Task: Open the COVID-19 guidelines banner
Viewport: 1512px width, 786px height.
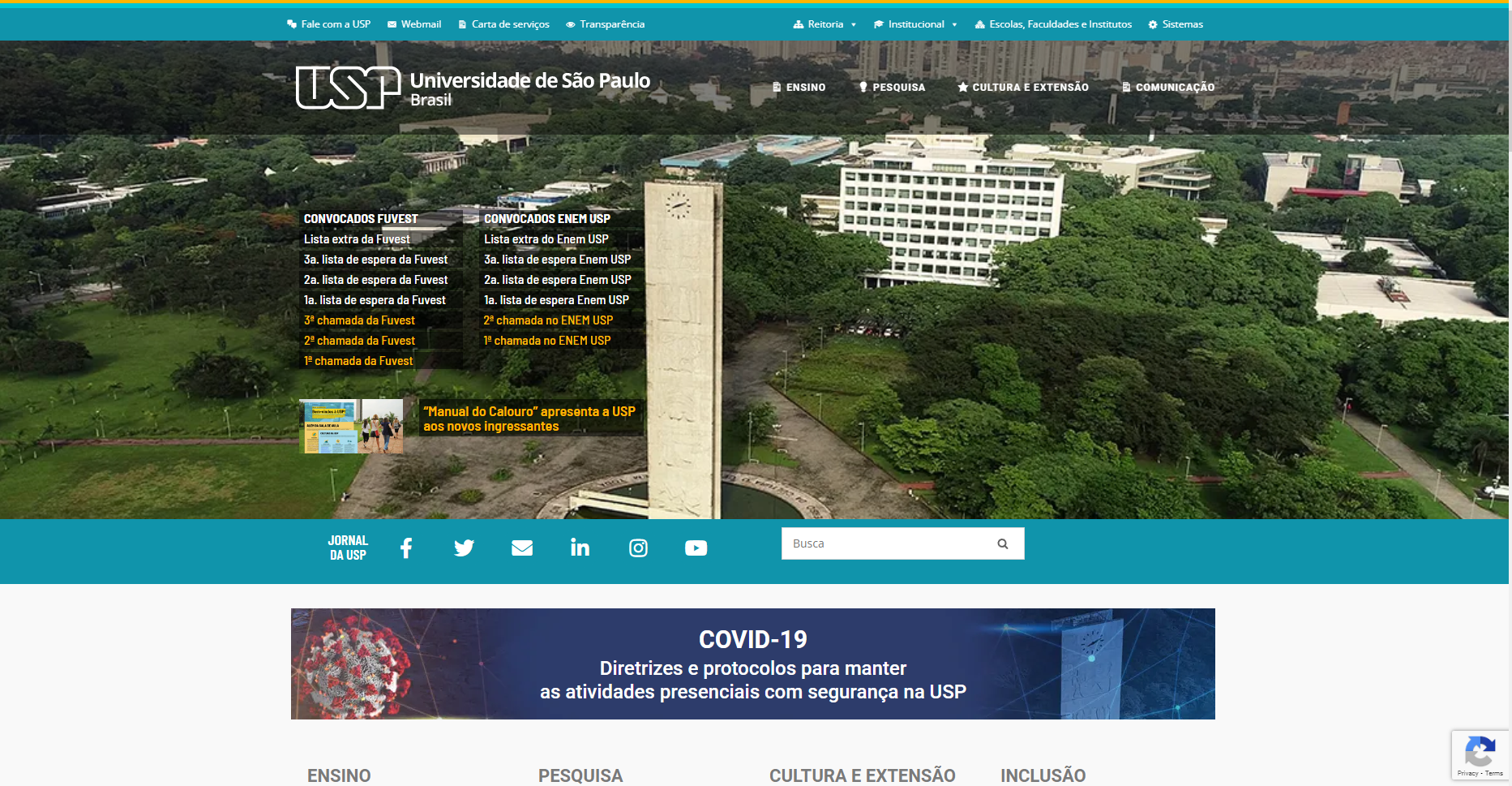Action: pos(752,664)
